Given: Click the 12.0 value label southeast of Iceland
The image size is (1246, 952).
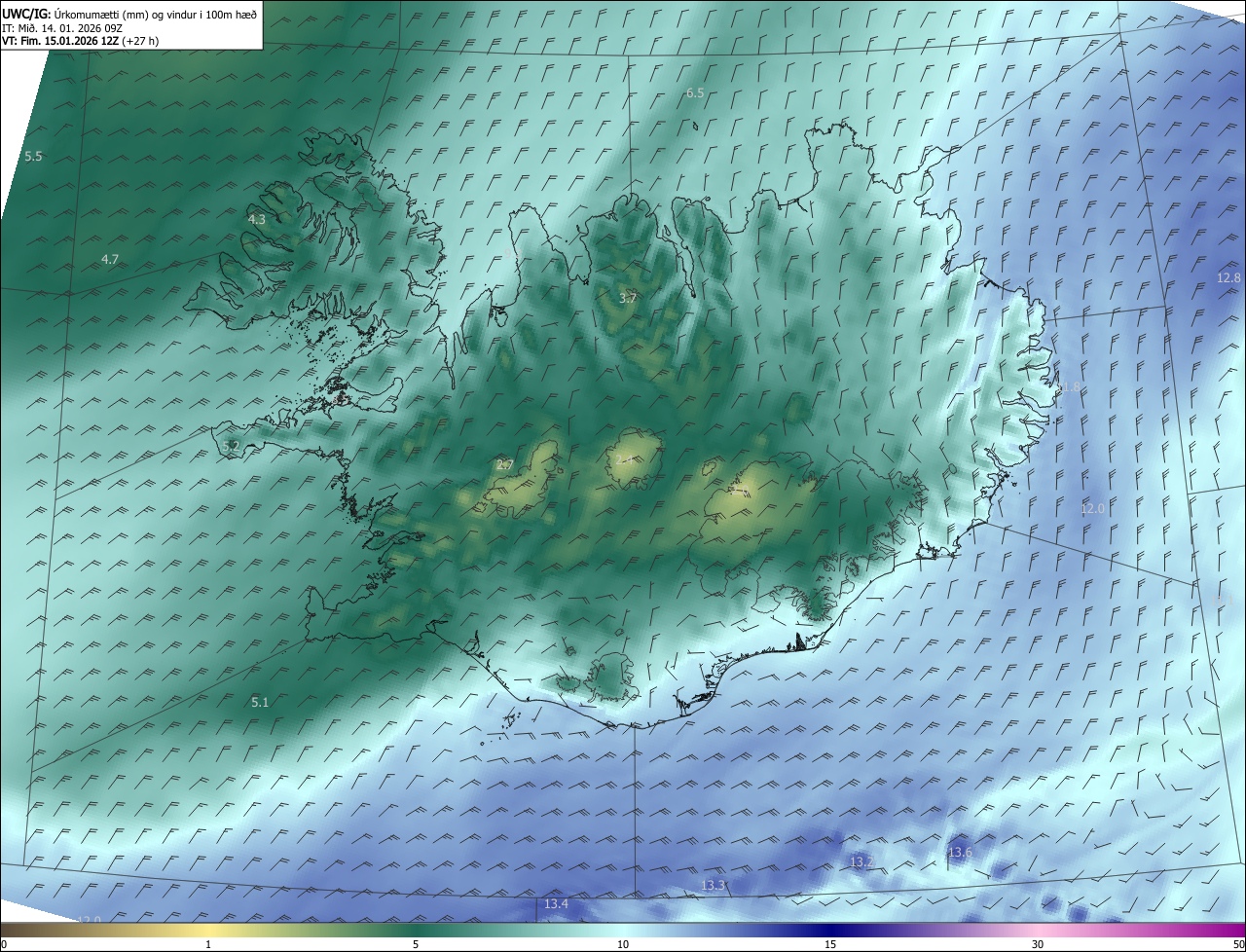Looking at the screenshot, I should coord(1092,508).
